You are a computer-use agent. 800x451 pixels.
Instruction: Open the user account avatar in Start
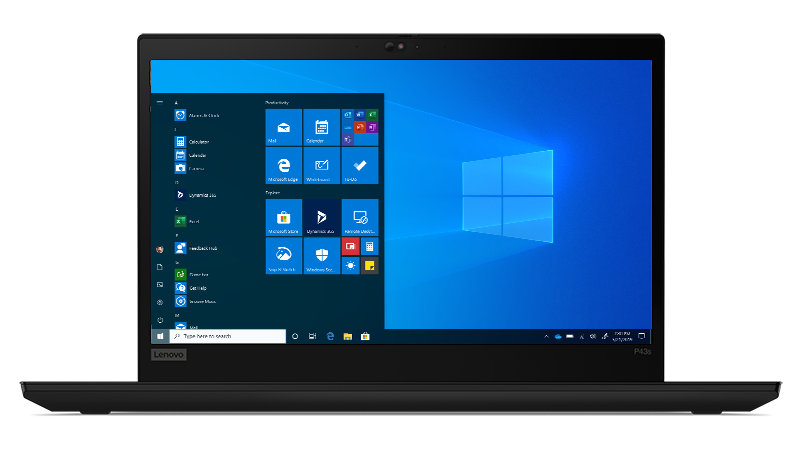[x=160, y=249]
